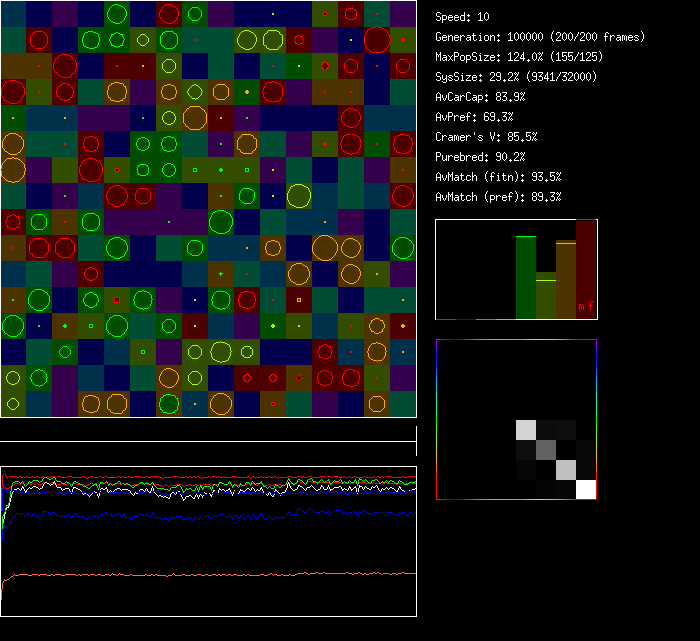Image resolution: width=700 pixels, height=641 pixels.
Task: Click the MaxPopSize statistic line
Action: (519, 57)
